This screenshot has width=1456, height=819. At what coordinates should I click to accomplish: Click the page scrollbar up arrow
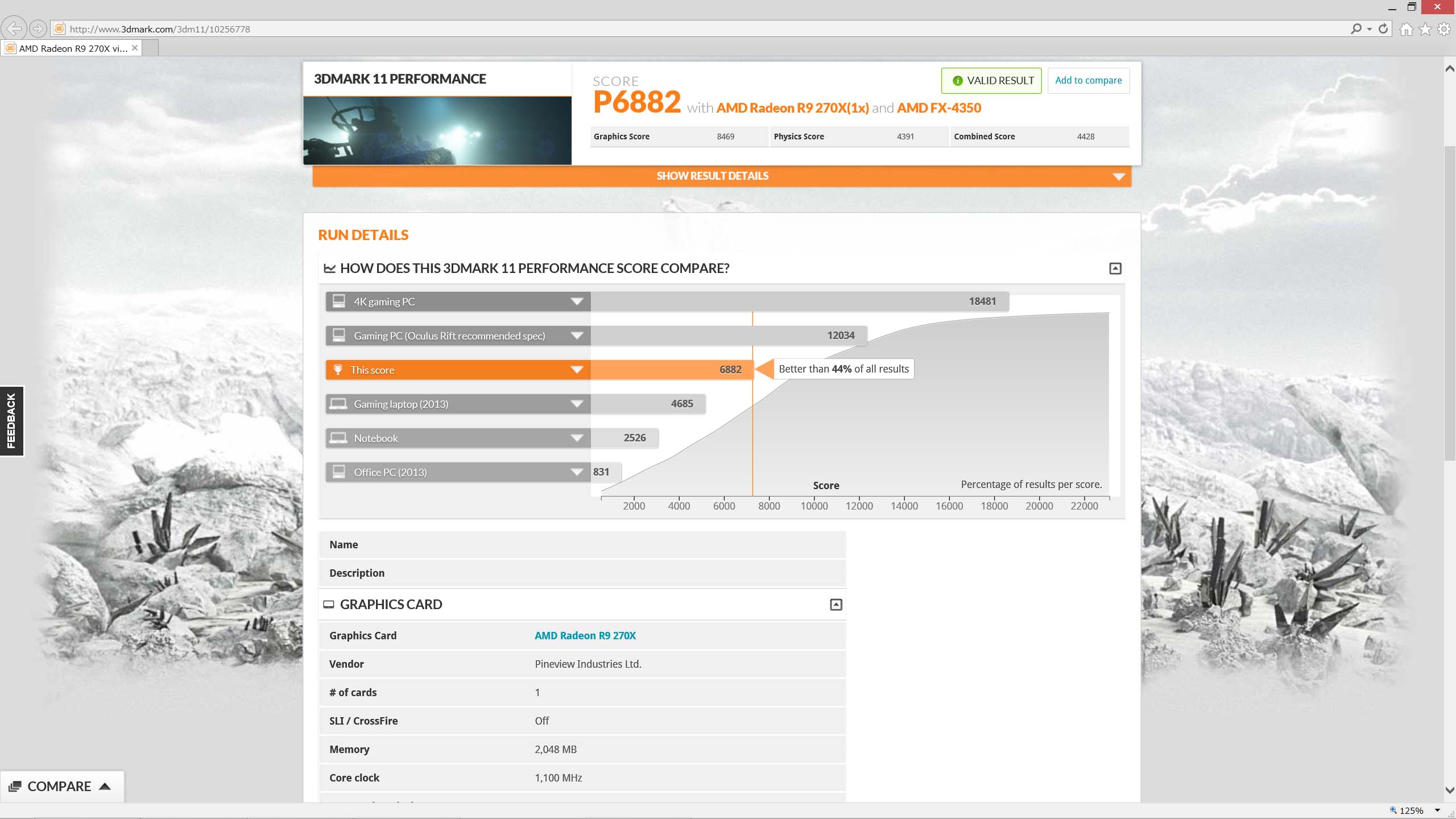1450,69
